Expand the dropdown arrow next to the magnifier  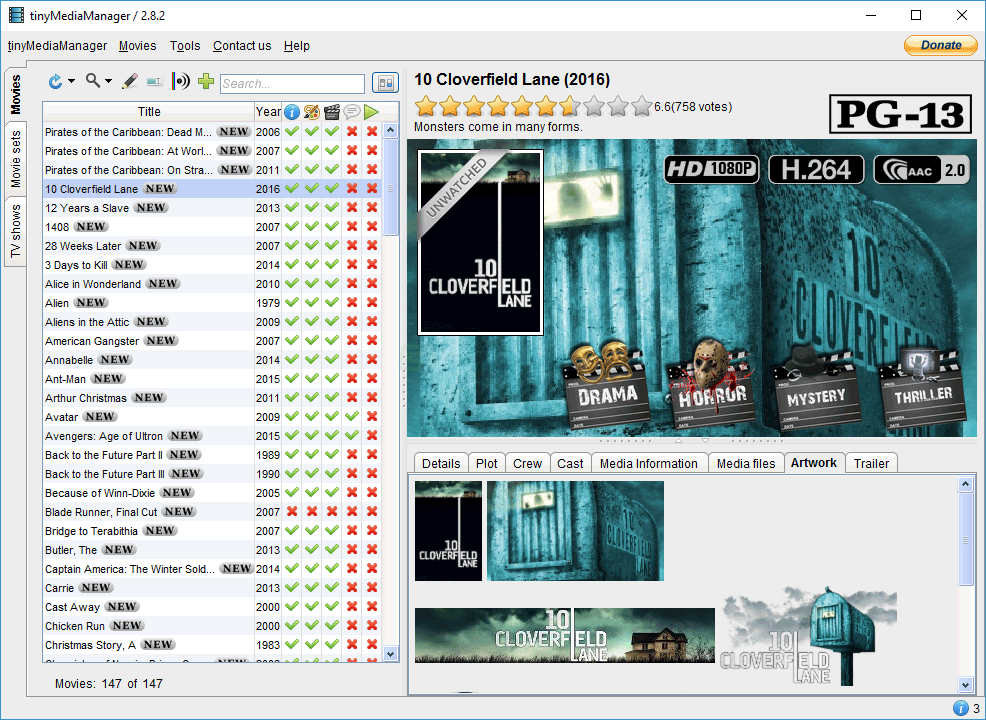(x=108, y=82)
